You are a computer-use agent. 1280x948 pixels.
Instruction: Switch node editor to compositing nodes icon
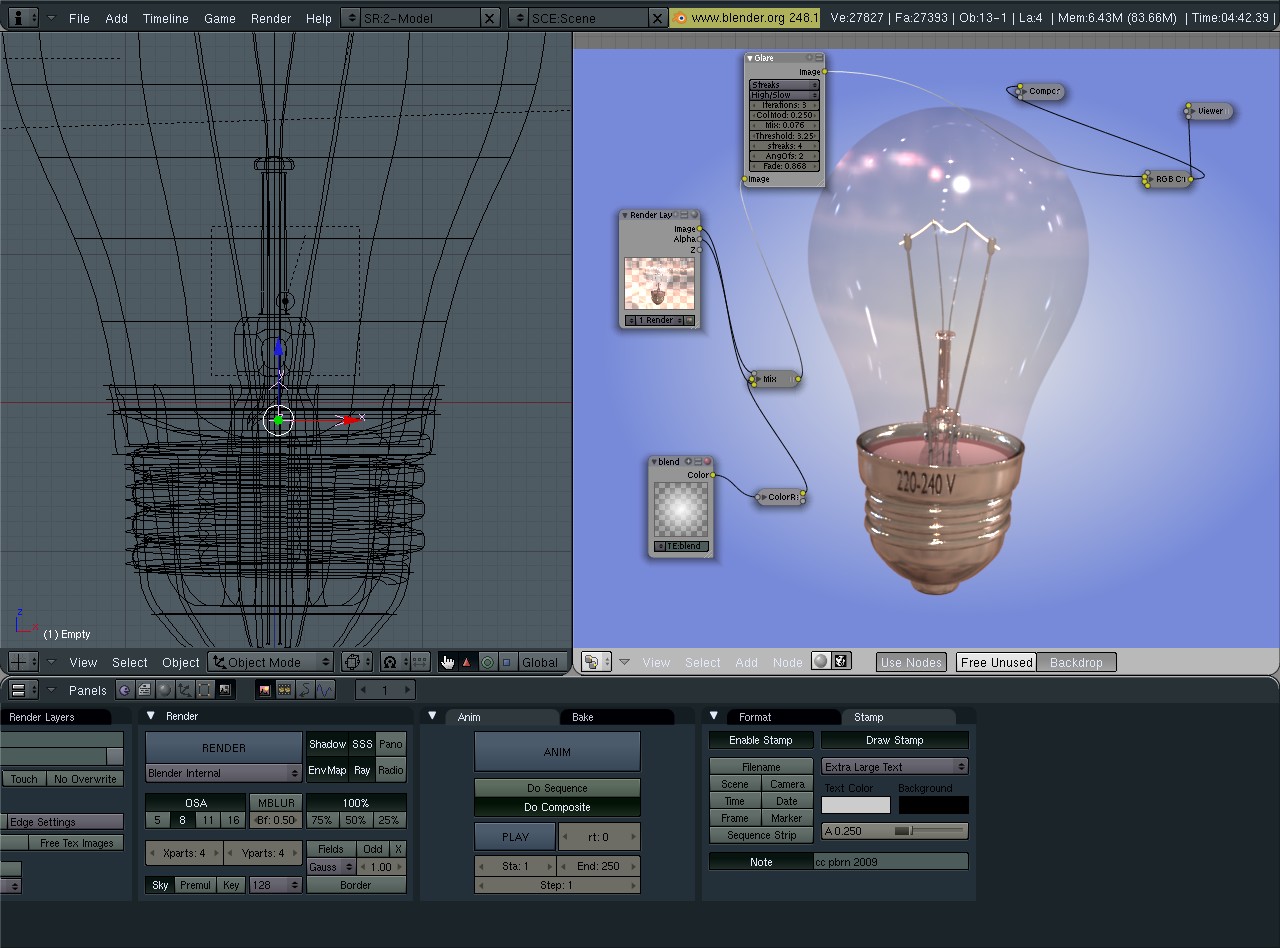[x=842, y=661]
